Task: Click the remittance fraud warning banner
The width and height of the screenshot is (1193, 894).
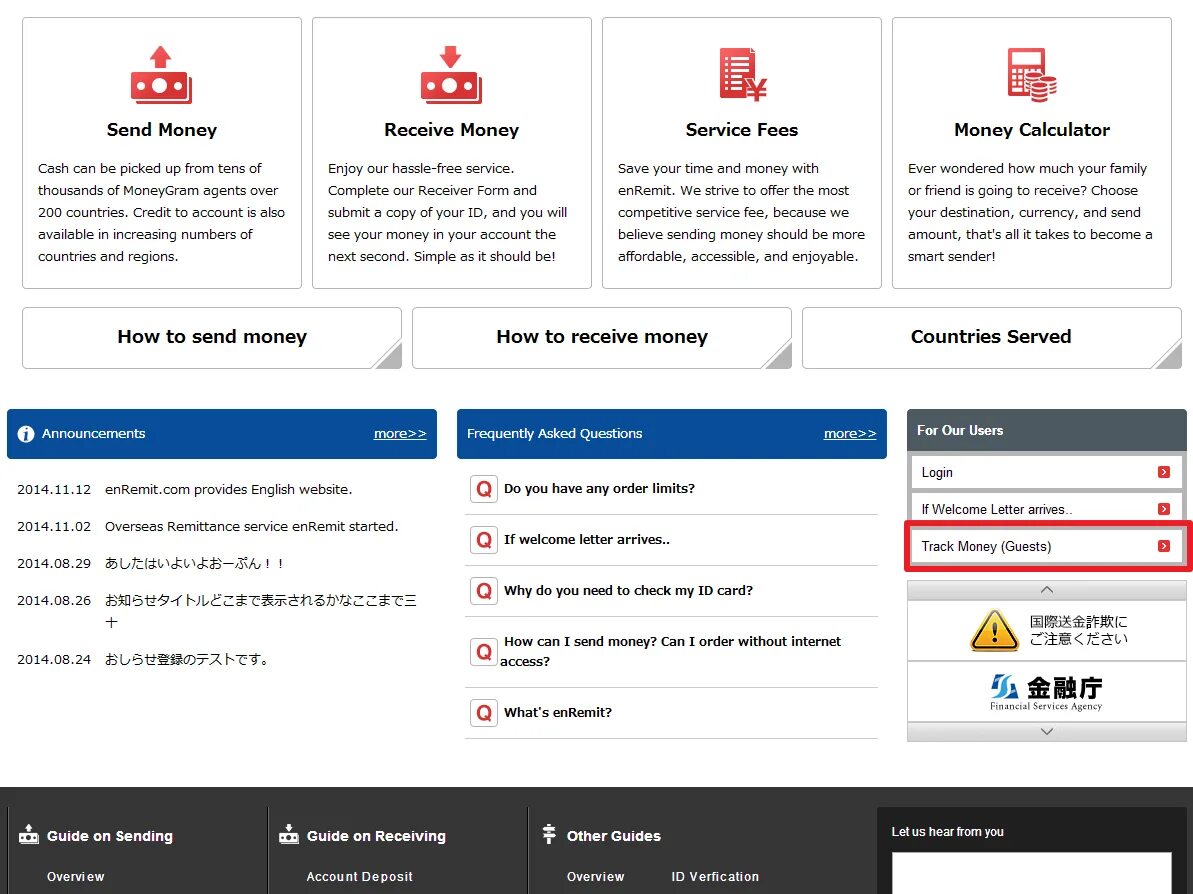Action: 1046,630
